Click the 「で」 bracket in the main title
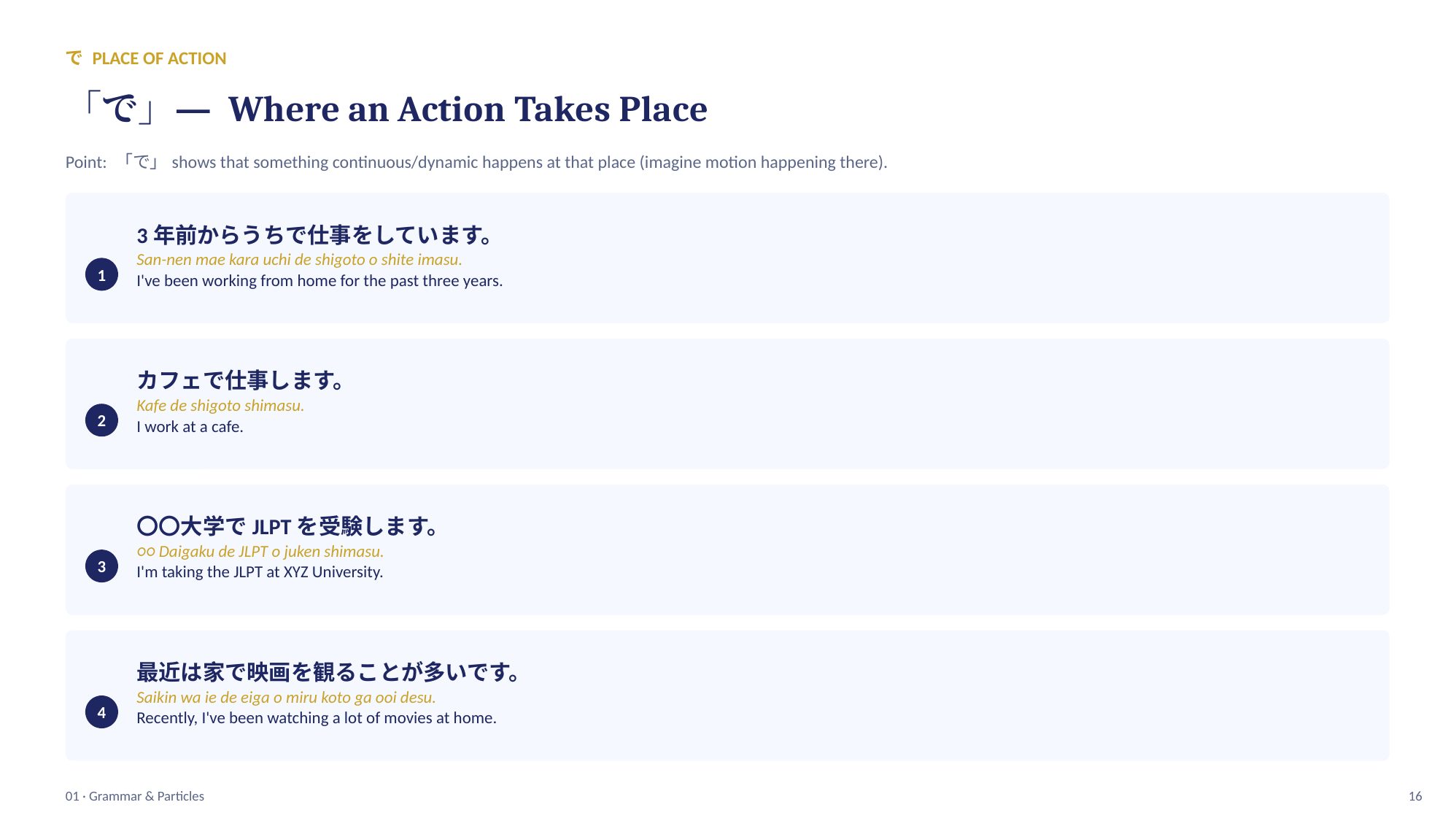Screen dimensions: 1456x821 (119, 109)
